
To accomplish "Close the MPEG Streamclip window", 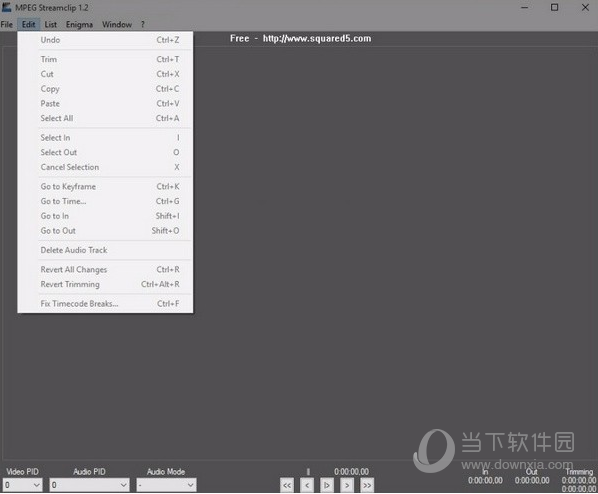I will tap(585, 7).
